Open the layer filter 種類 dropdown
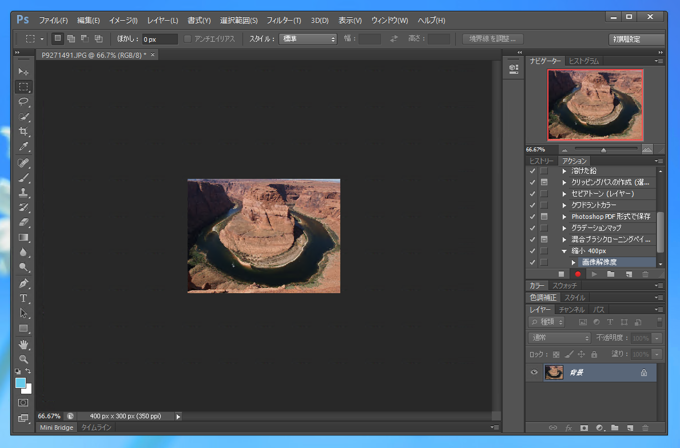This screenshot has height=448, width=680. coord(546,322)
